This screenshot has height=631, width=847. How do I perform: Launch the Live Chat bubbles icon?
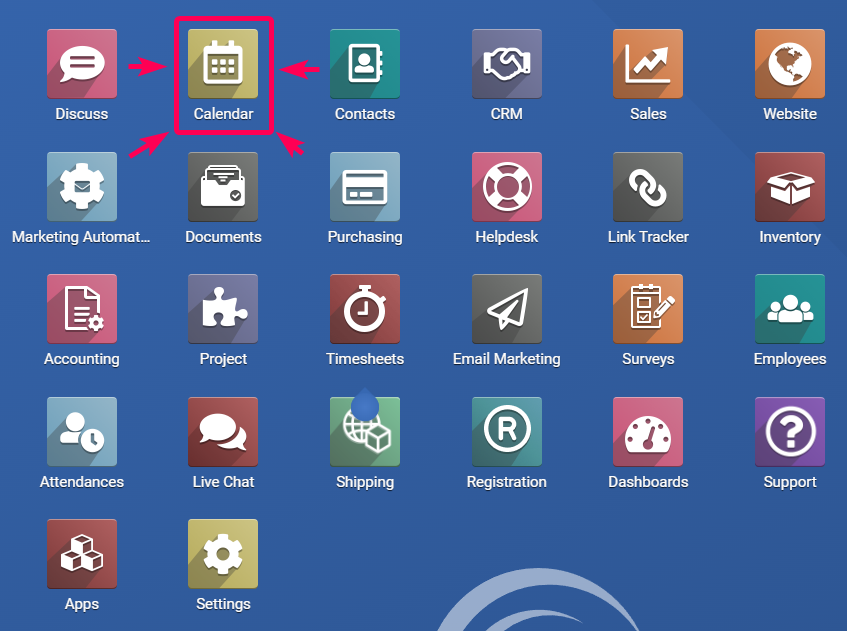pyautogui.click(x=223, y=432)
